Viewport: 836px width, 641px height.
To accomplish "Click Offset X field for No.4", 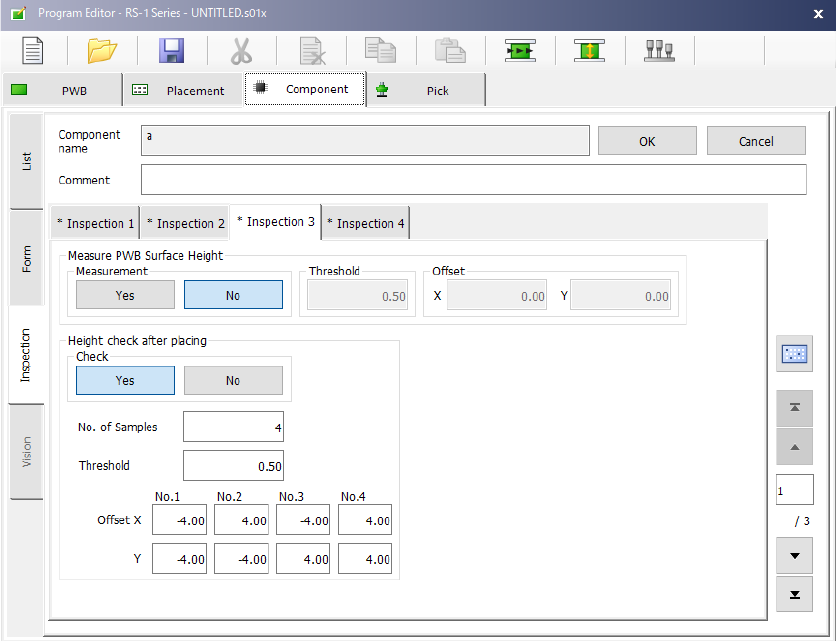I will coord(365,519).
